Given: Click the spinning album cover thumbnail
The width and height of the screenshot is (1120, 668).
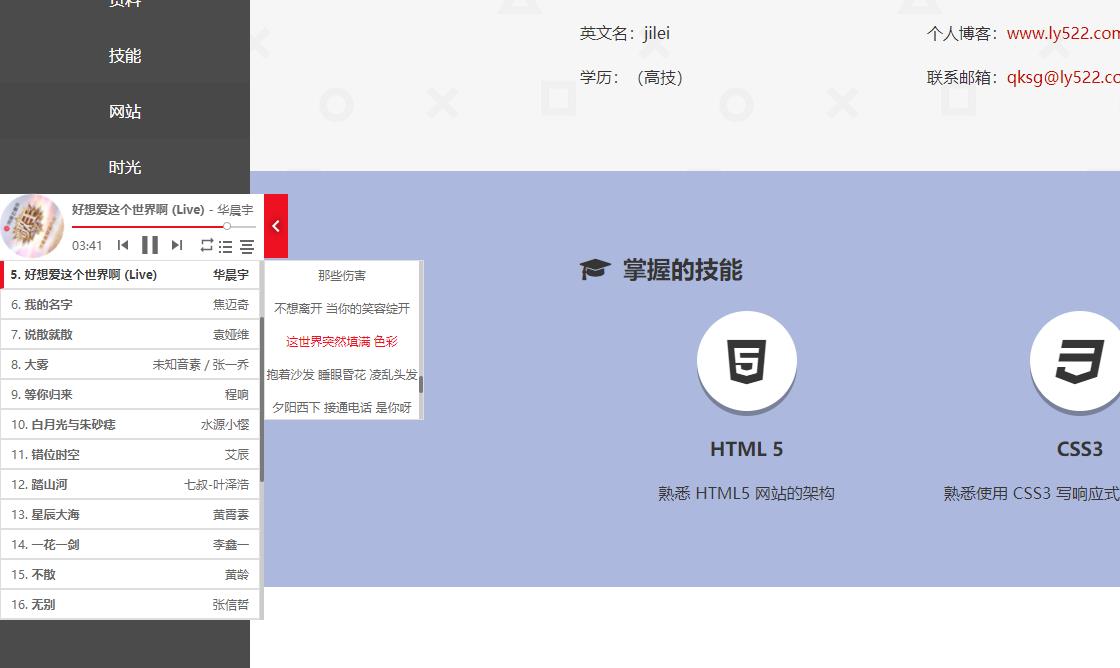Looking at the screenshot, I should [32, 225].
